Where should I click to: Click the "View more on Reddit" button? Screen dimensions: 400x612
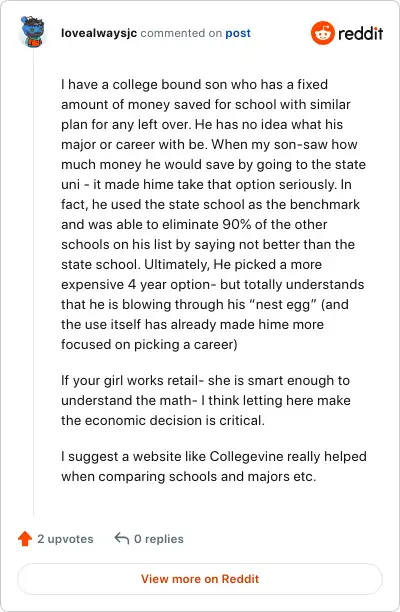click(x=200, y=579)
